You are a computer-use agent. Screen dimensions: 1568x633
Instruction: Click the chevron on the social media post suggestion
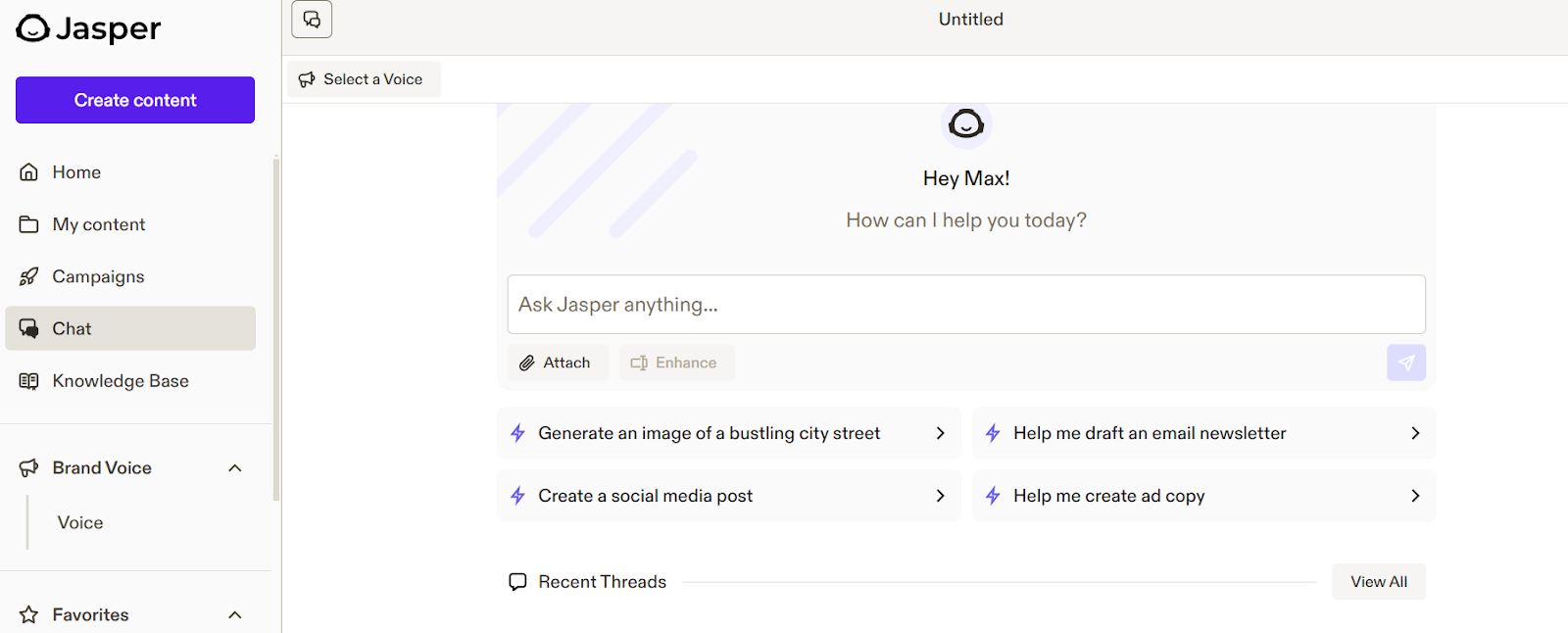[x=941, y=496]
